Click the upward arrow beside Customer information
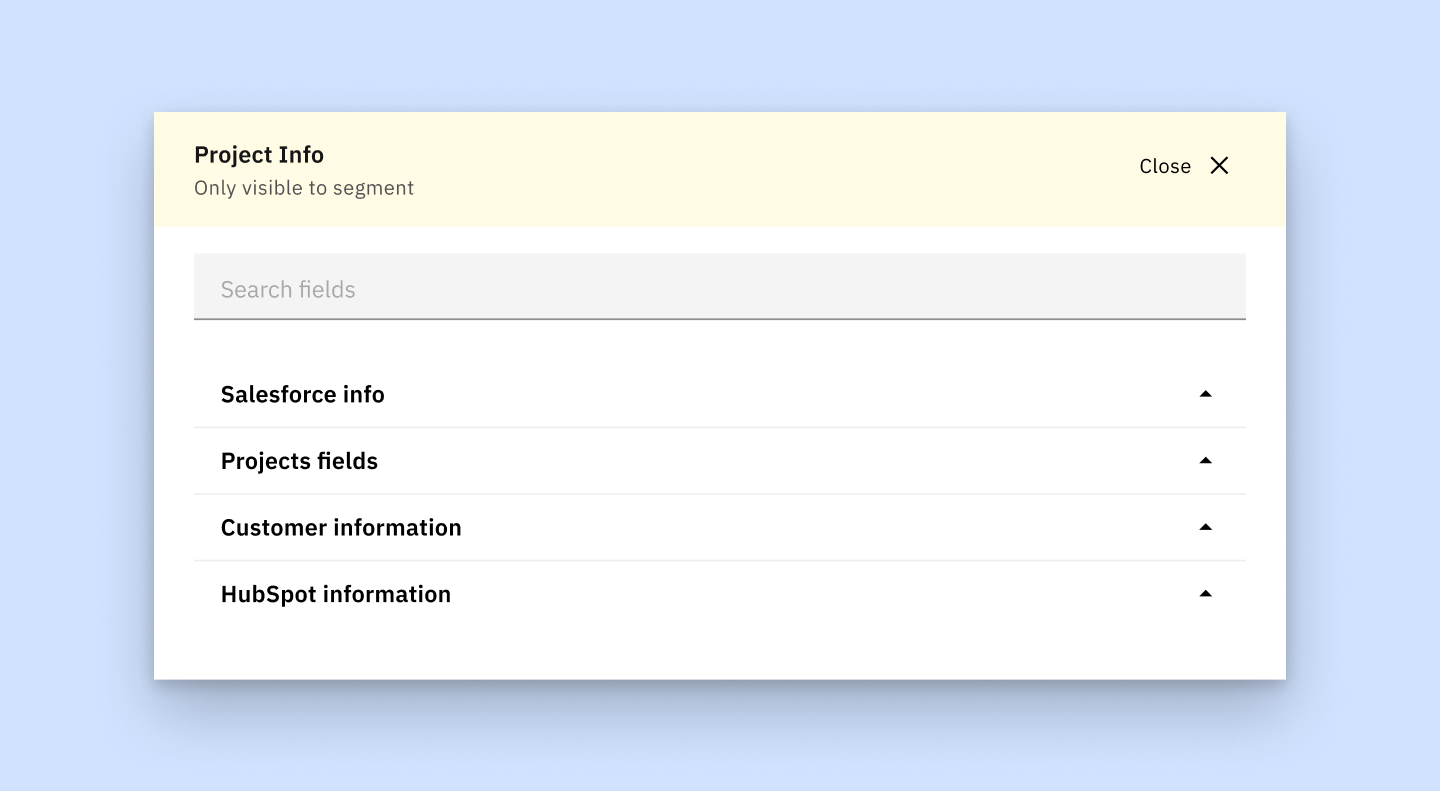This screenshot has height=791, width=1440. [1206, 527]
